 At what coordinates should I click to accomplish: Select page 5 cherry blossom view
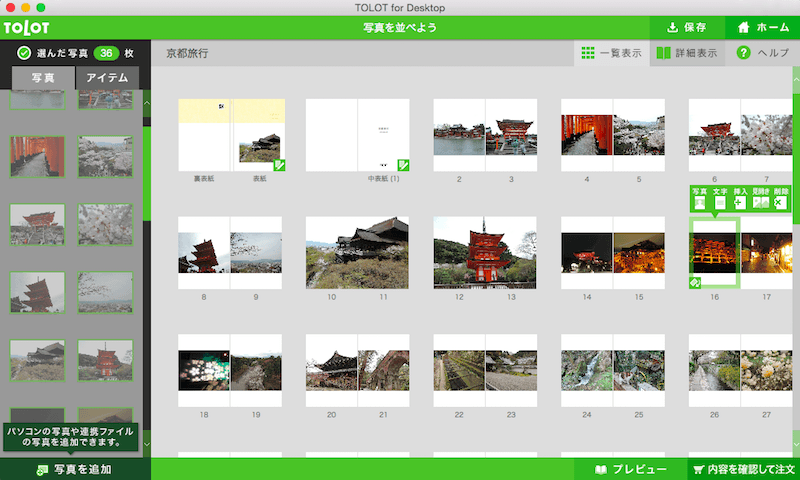(639, 135)
